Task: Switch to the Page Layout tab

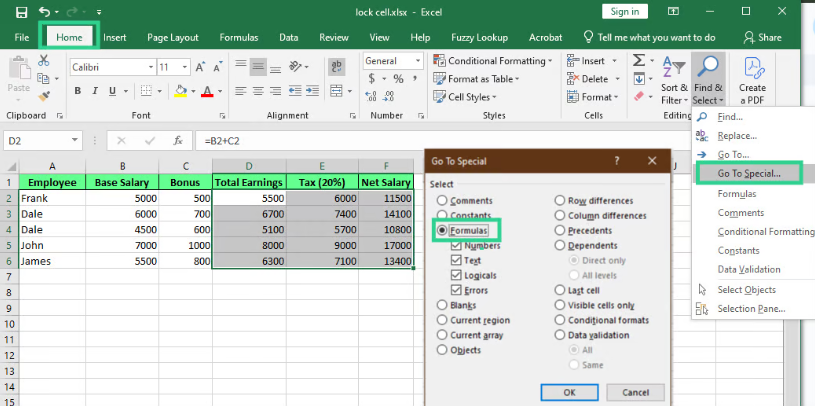Action: point(172,37)
